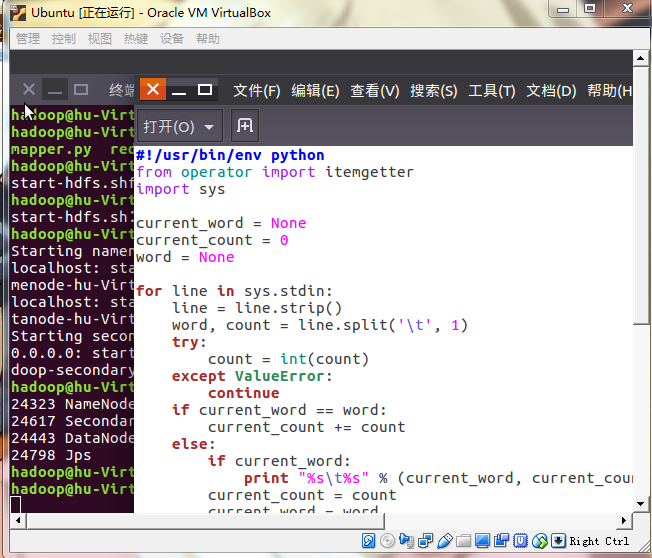Click the 'else:' line in the code
652x558 pixels.
pos(193,444)
